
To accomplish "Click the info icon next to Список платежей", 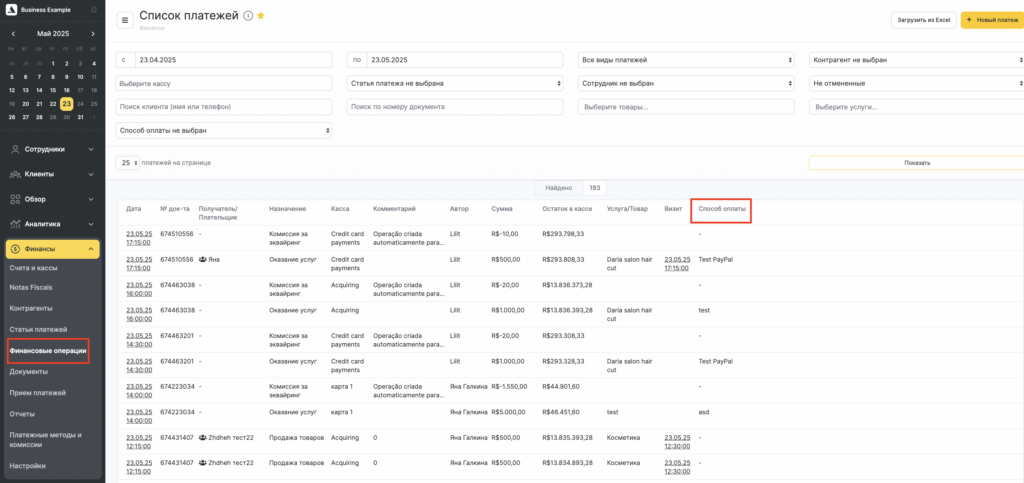I will tap(248, 16).
